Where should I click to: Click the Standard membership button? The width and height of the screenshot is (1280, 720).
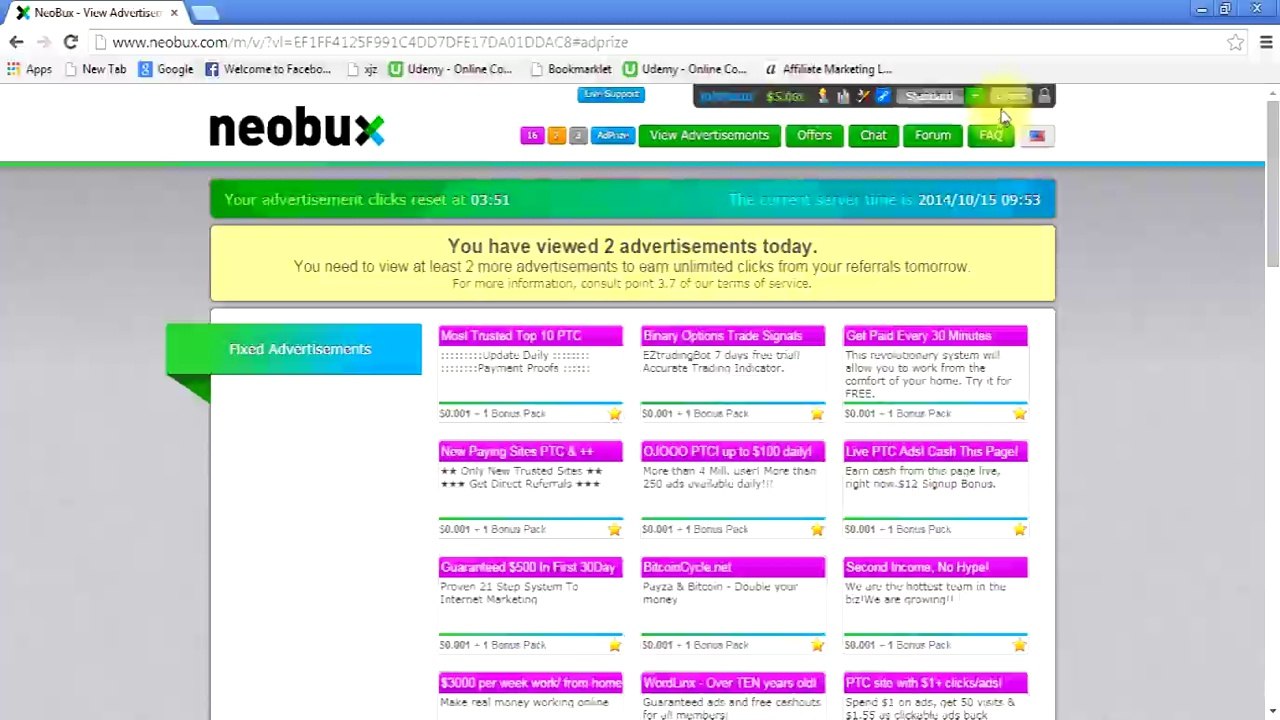coord(929,96)
